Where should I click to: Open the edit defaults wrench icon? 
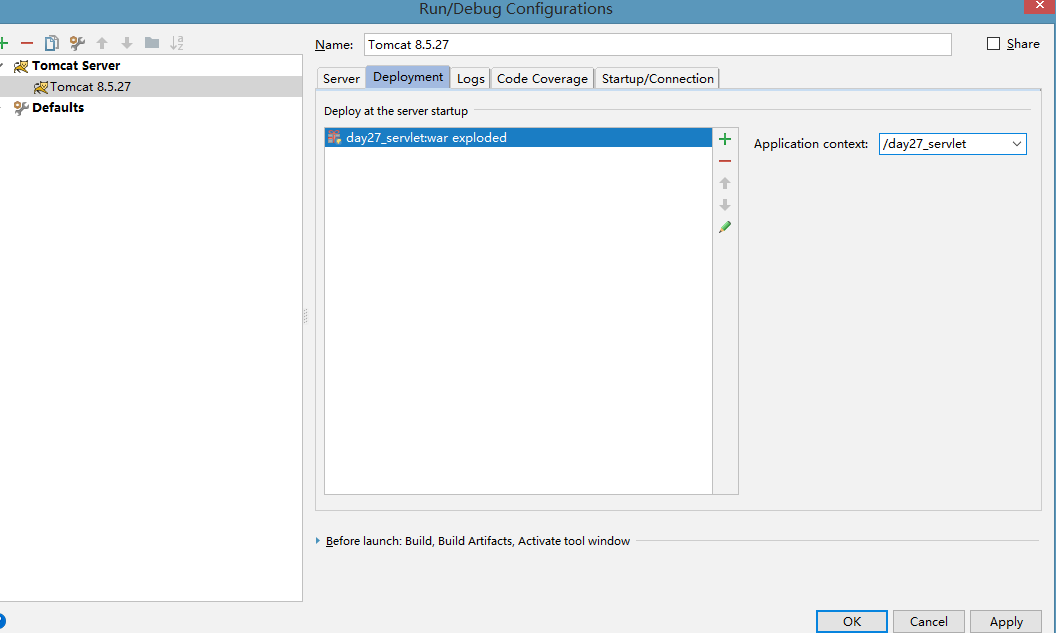77,43
